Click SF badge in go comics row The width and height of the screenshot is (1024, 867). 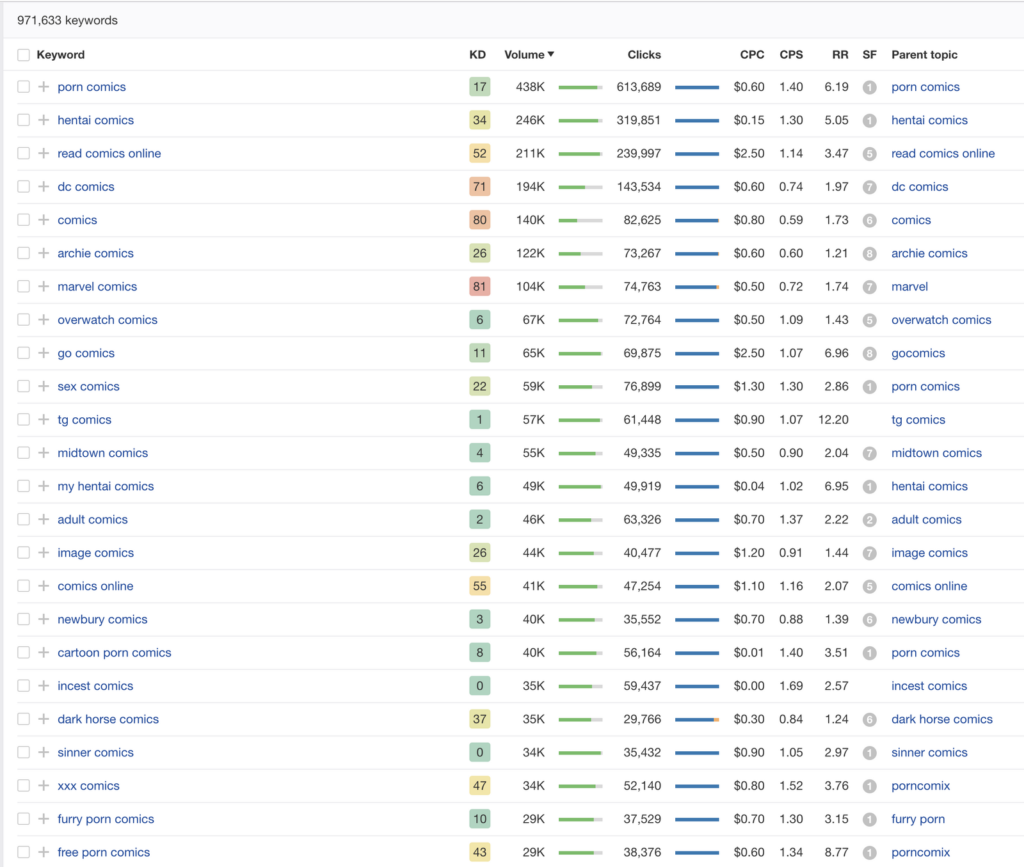pyautogui.click(x=869, y=353)
